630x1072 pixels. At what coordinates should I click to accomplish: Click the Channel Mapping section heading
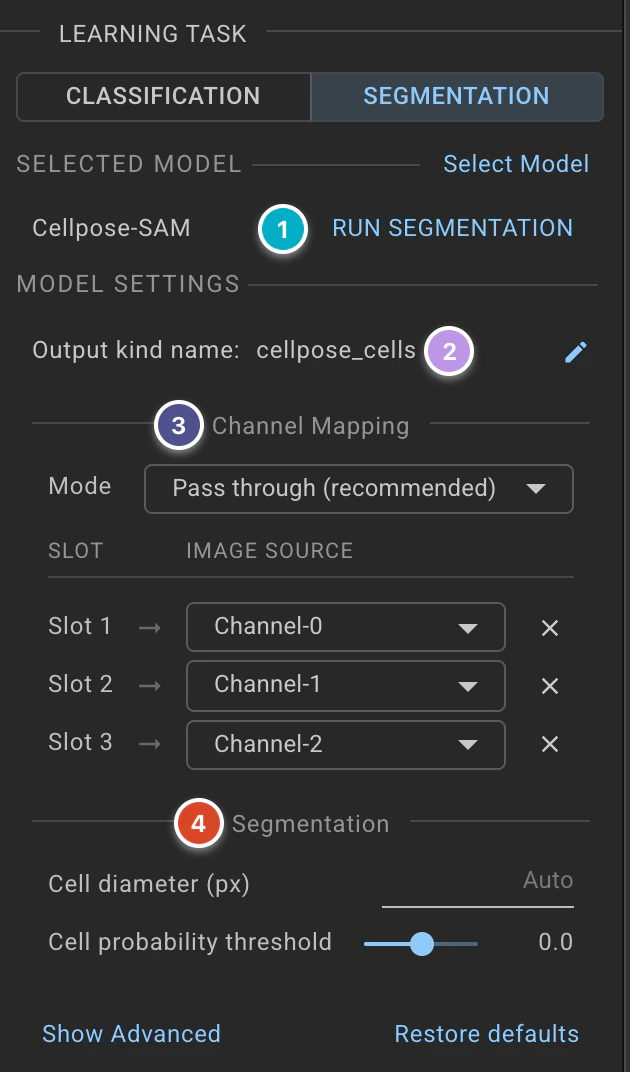pos(311,426)
